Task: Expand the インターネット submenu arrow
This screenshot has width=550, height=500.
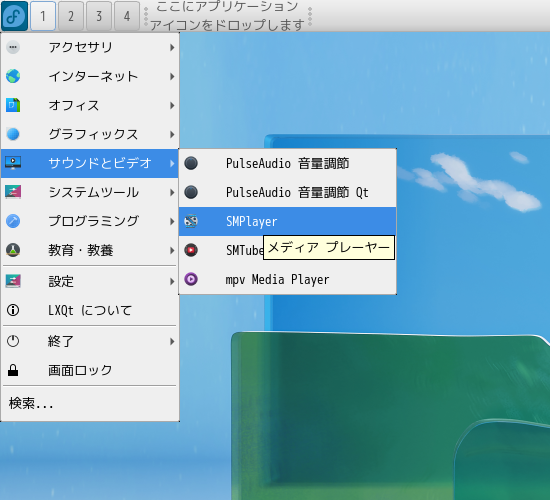Action: pos(172,76)
